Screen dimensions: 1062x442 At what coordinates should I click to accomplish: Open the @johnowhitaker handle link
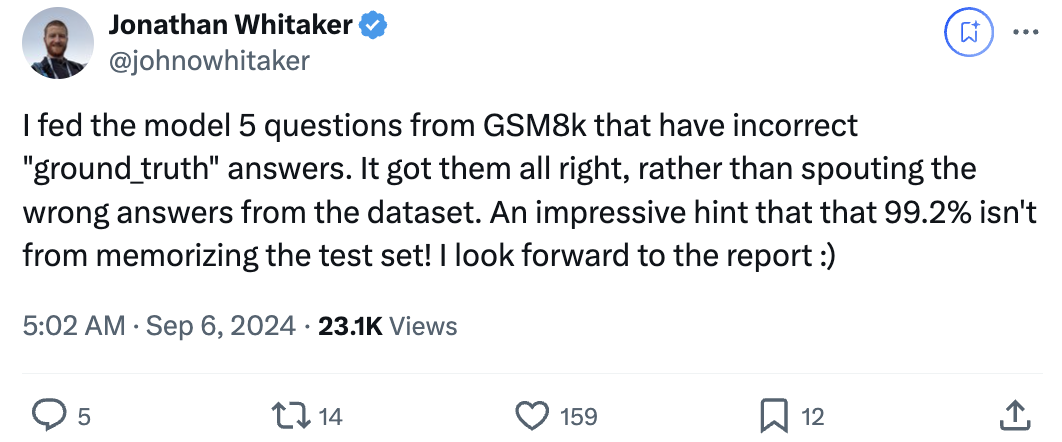(209, 61)
